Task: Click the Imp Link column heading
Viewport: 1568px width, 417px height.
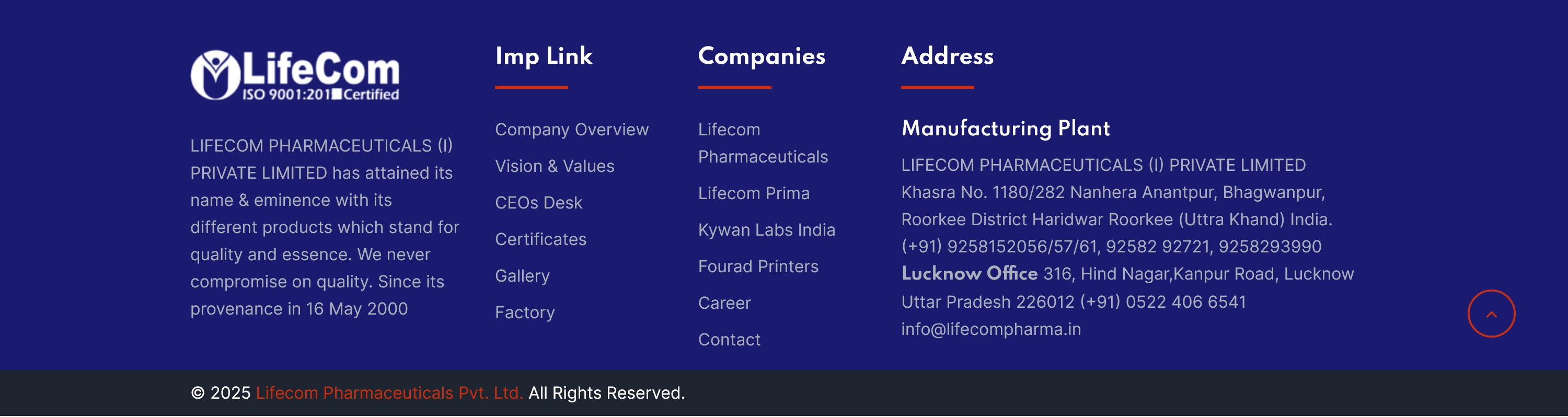Action: tap(544, 56)
